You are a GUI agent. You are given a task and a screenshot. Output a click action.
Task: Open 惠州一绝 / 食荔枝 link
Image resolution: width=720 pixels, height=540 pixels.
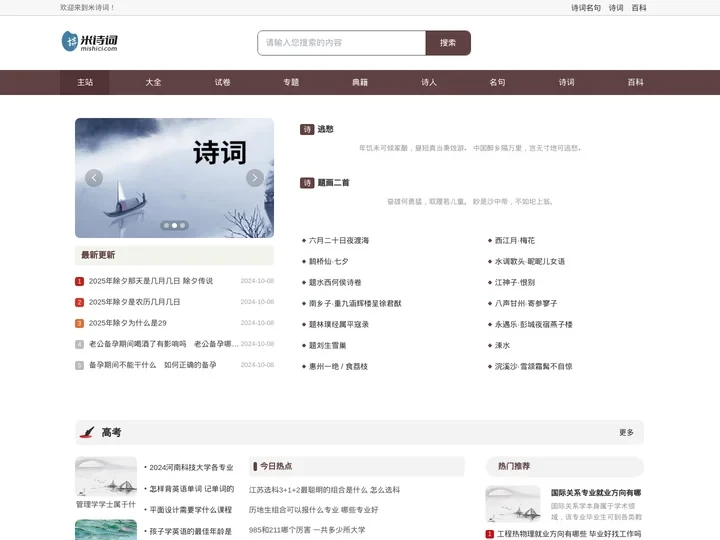coord(338,367)
